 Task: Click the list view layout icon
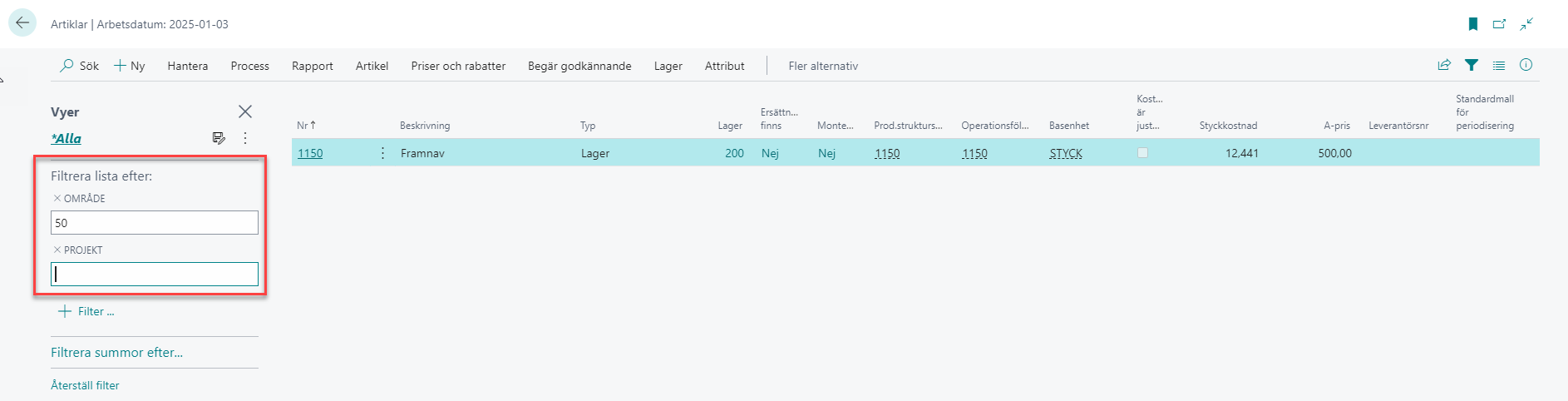[1498, 65]
